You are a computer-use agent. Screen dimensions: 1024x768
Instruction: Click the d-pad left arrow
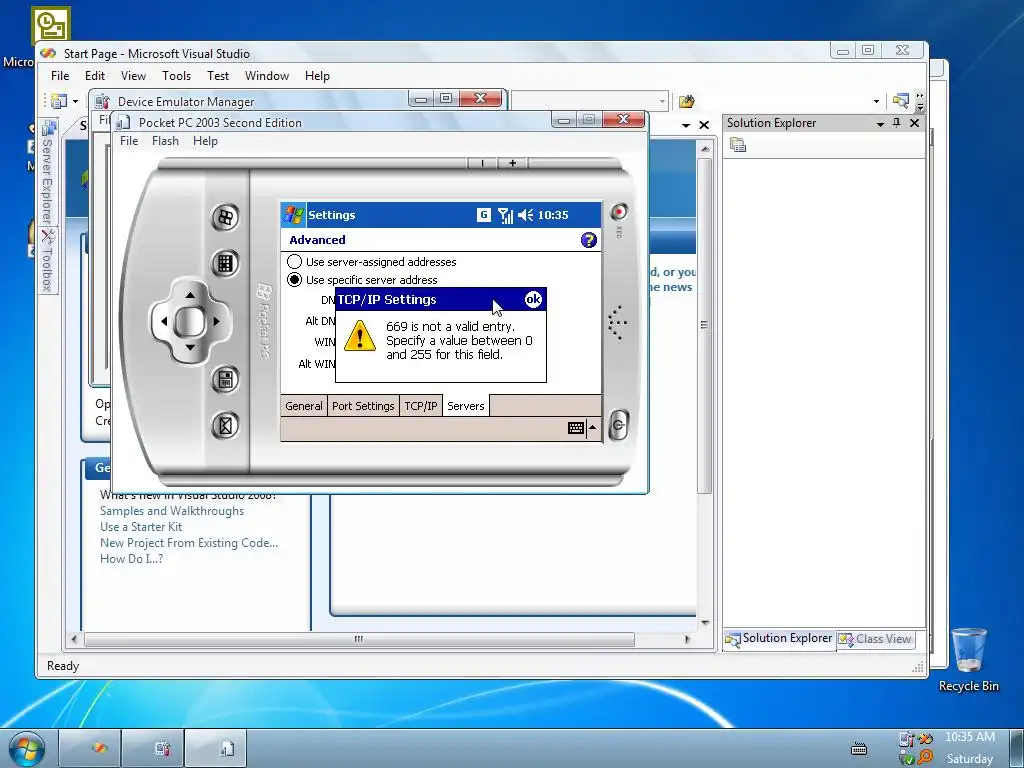pos(163,321)
